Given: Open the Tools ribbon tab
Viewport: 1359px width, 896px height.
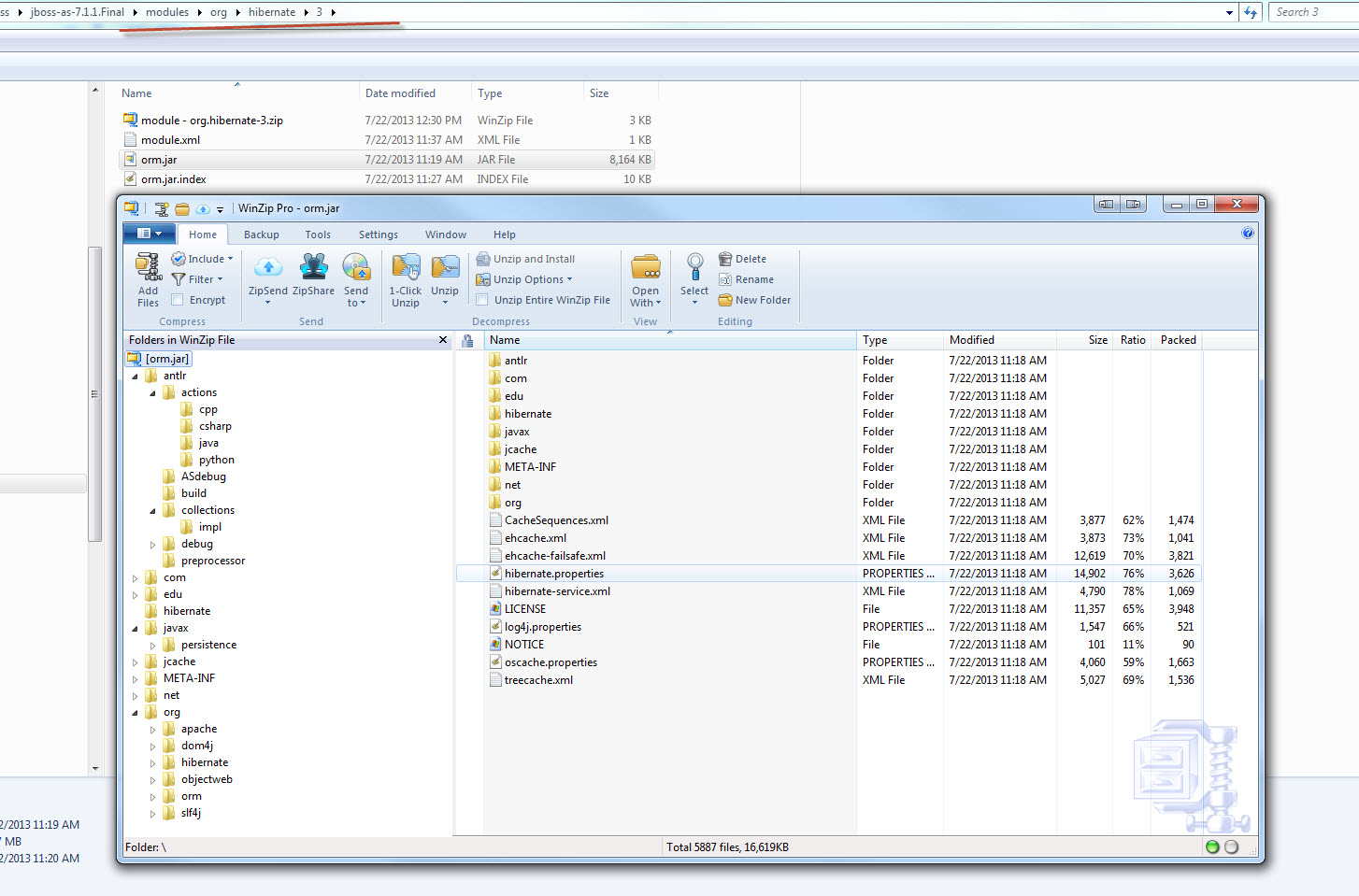Looking at the screenshot, I should [x=318, y=235].
